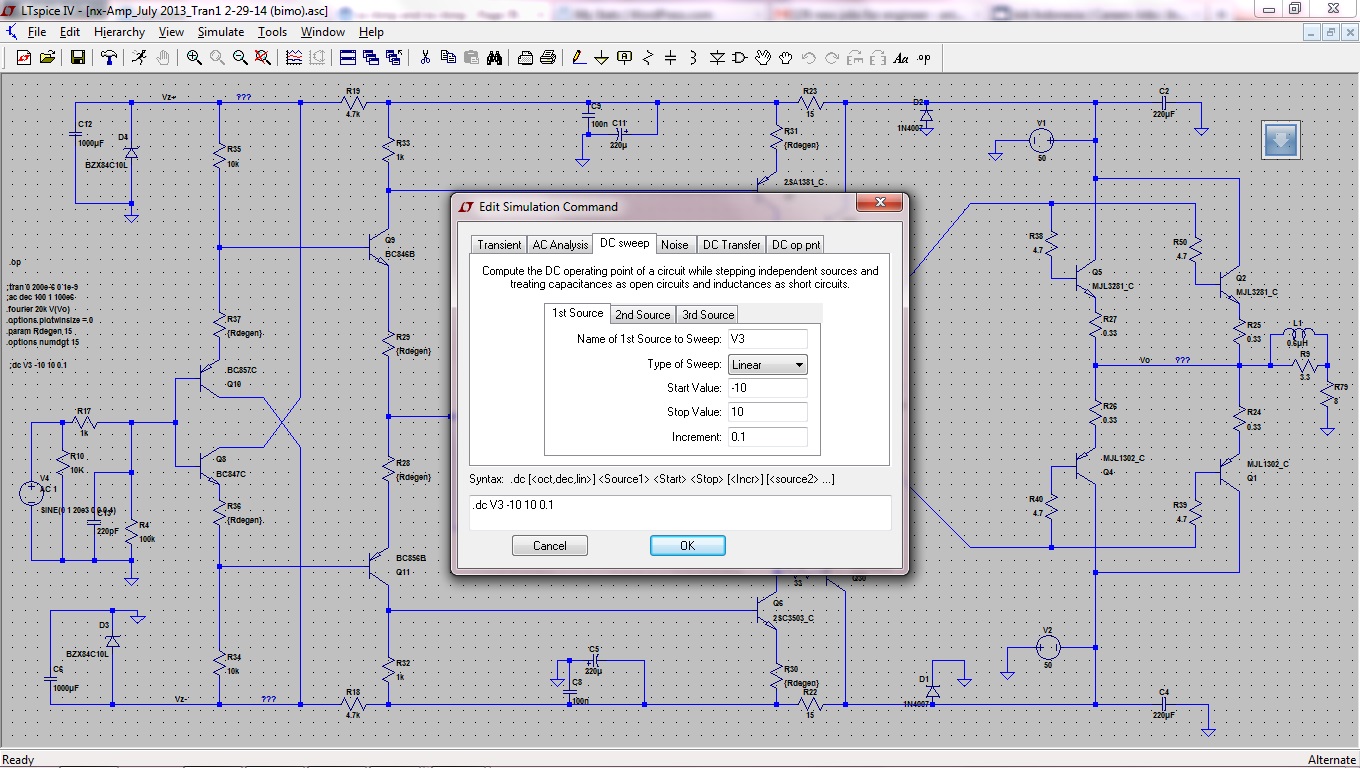Click the Close All Windows toolbar icon
1360x768 pixels.
pyautogui.click(x=394, y=58)
